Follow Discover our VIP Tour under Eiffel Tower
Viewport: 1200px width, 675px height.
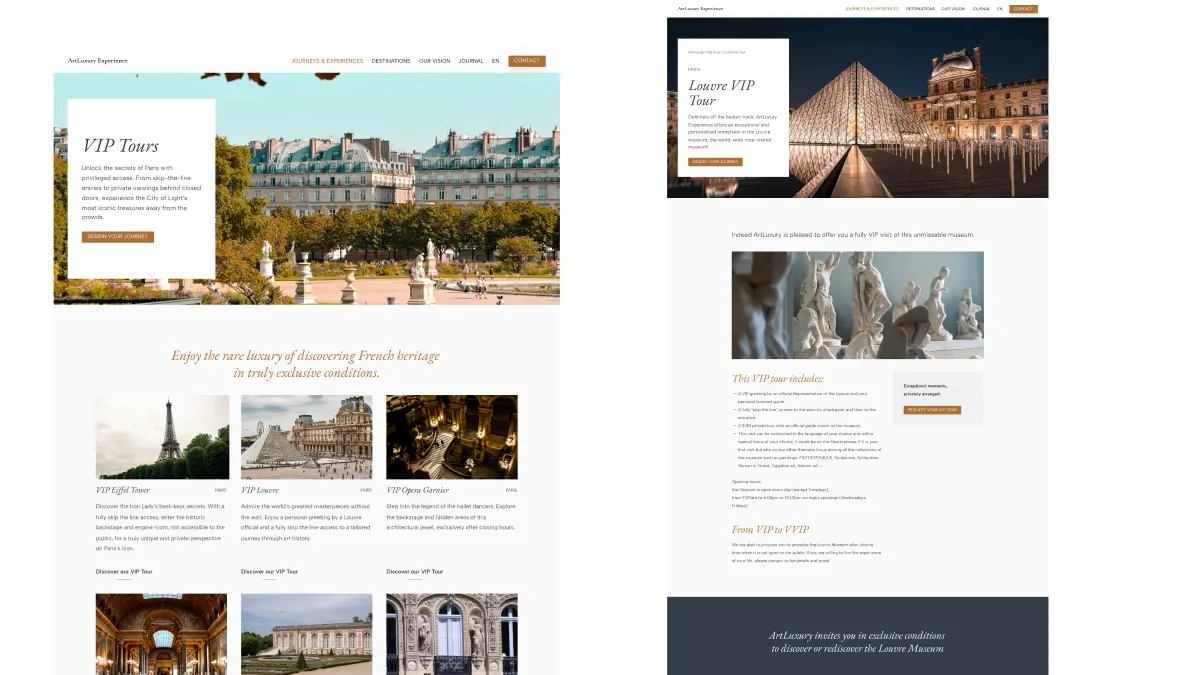124,572
